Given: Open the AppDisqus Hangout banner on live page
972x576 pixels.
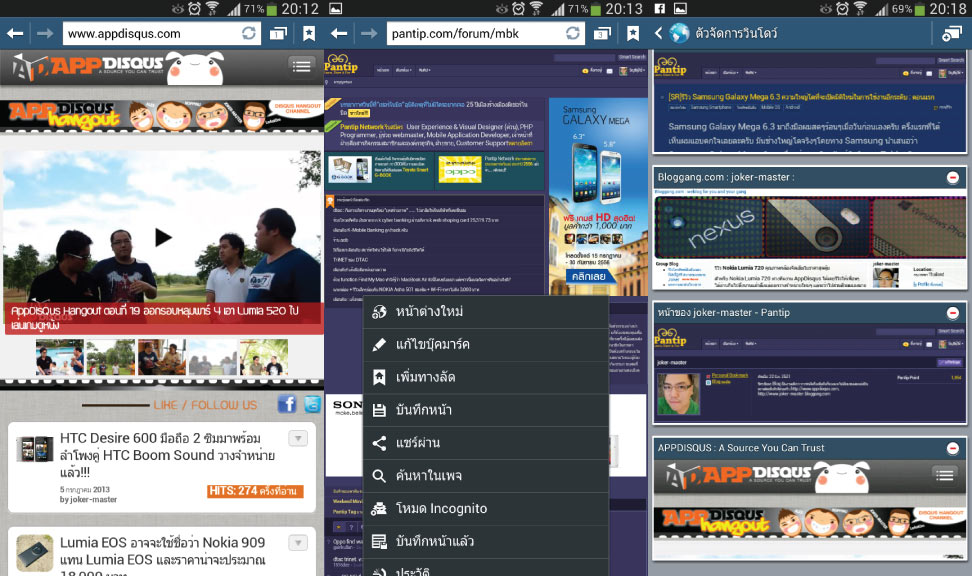Looking at the screenshot, I should [x=162, y=115].
